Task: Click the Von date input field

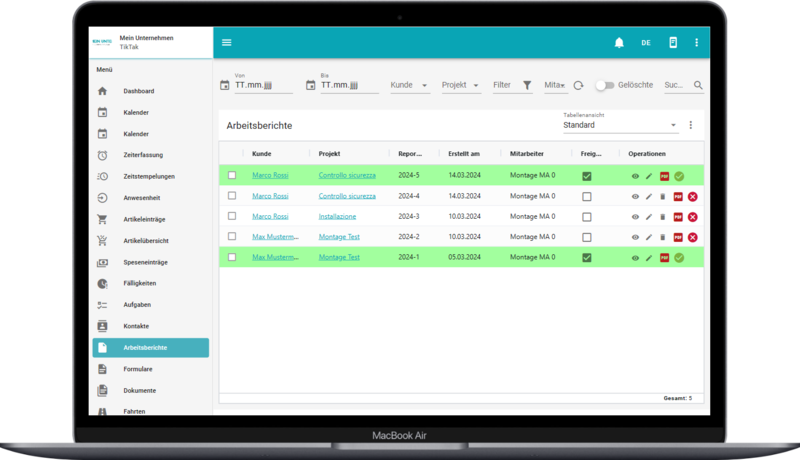Action: coord(262,86)
